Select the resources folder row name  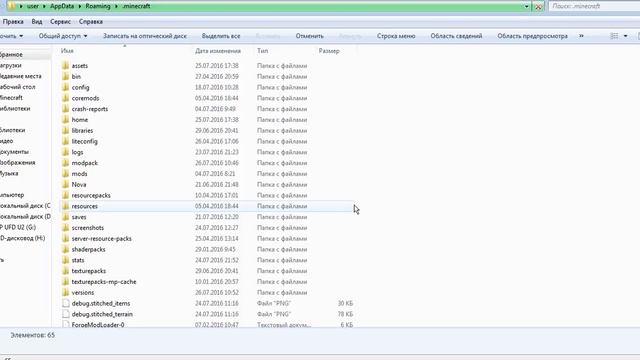pos(84,206)
